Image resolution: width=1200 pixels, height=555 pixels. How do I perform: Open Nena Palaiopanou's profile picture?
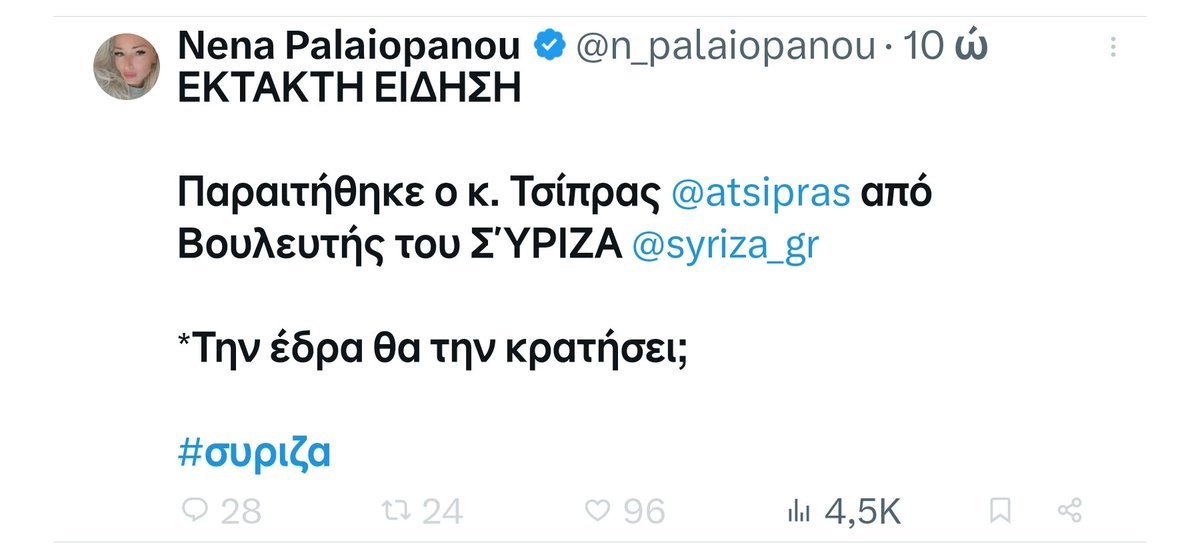[x=127, y=67]
